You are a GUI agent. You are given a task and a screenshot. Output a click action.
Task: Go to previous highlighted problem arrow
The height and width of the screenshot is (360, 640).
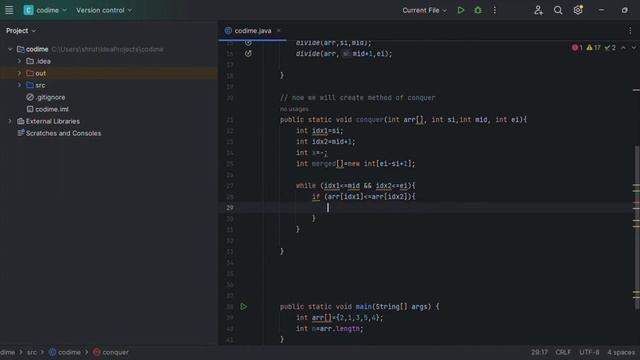click(x=623, y=48)
